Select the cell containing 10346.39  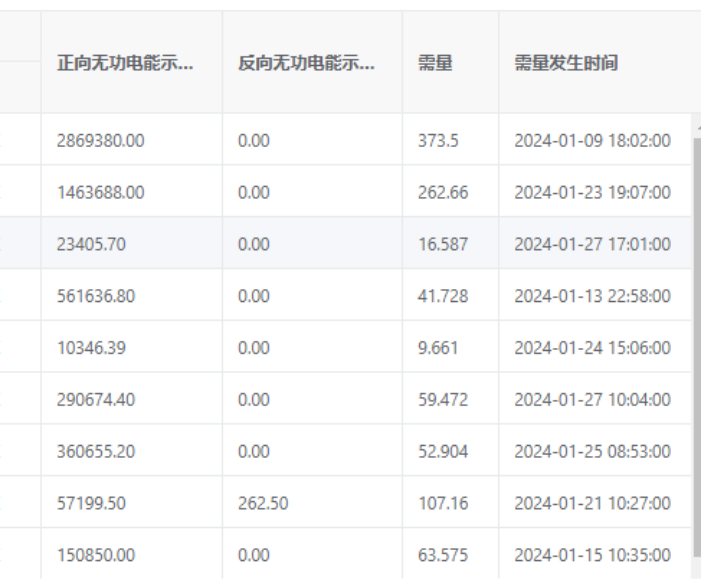click(x=91, y=348)
